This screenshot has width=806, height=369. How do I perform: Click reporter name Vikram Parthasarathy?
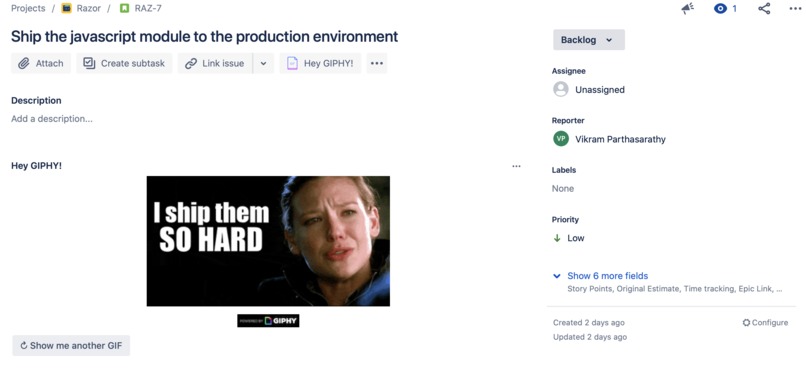click(620, 139)
